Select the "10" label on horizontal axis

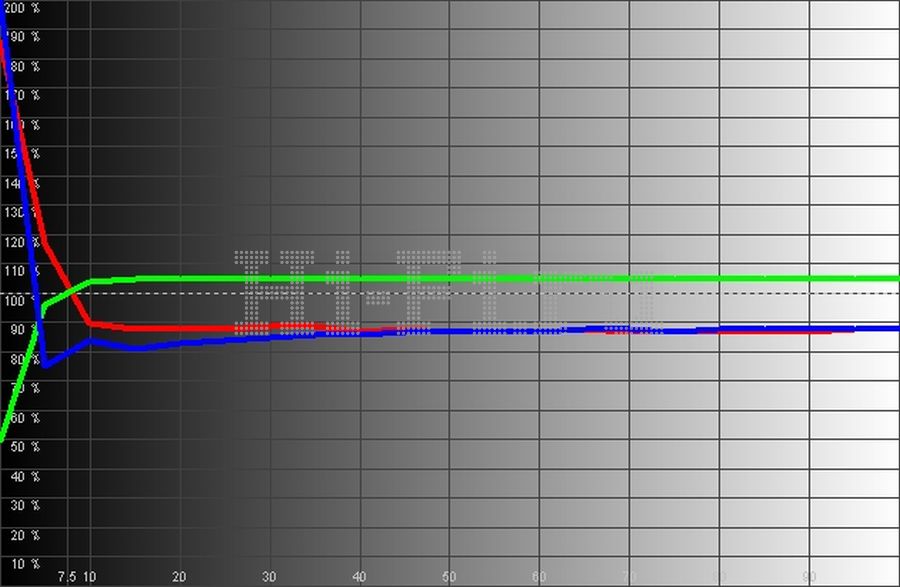tap(90, 577)
